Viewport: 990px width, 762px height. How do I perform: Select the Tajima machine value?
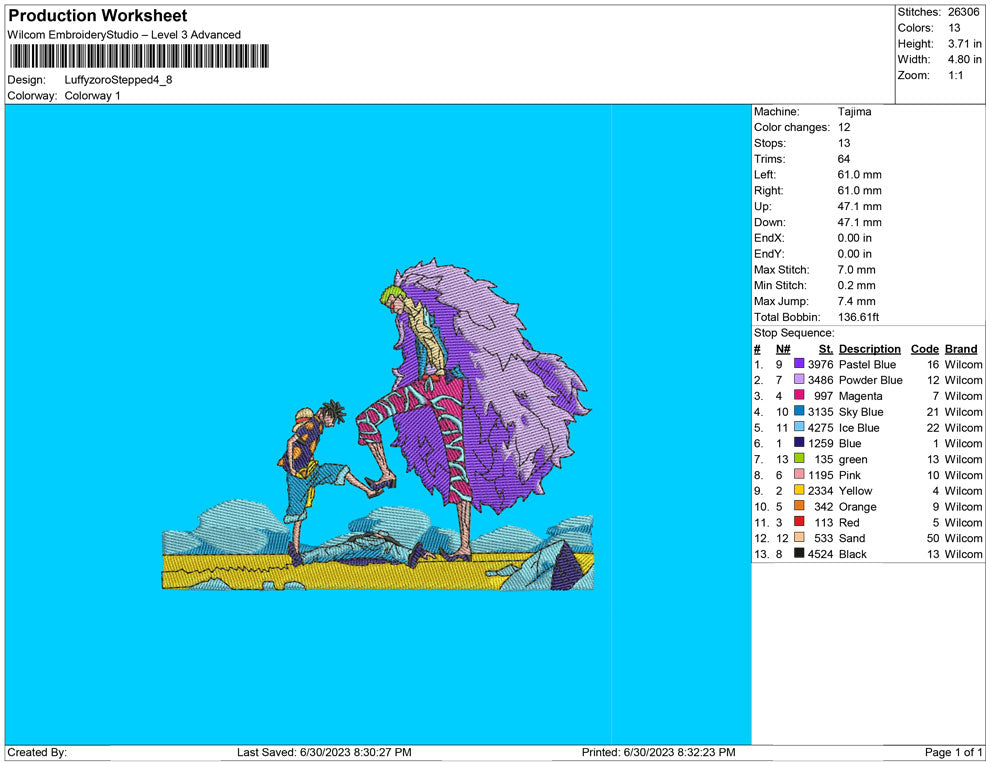pos(854,112)
